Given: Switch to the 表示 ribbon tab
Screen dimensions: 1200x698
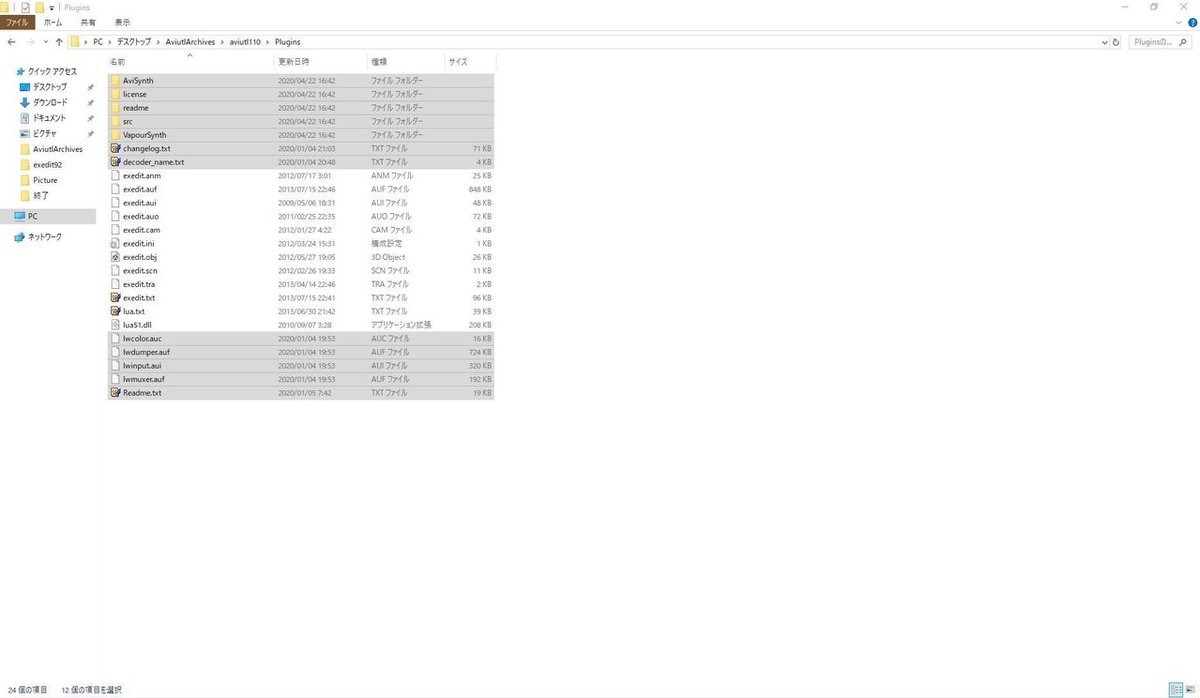Looking at the screenshot, I should 122,22.
